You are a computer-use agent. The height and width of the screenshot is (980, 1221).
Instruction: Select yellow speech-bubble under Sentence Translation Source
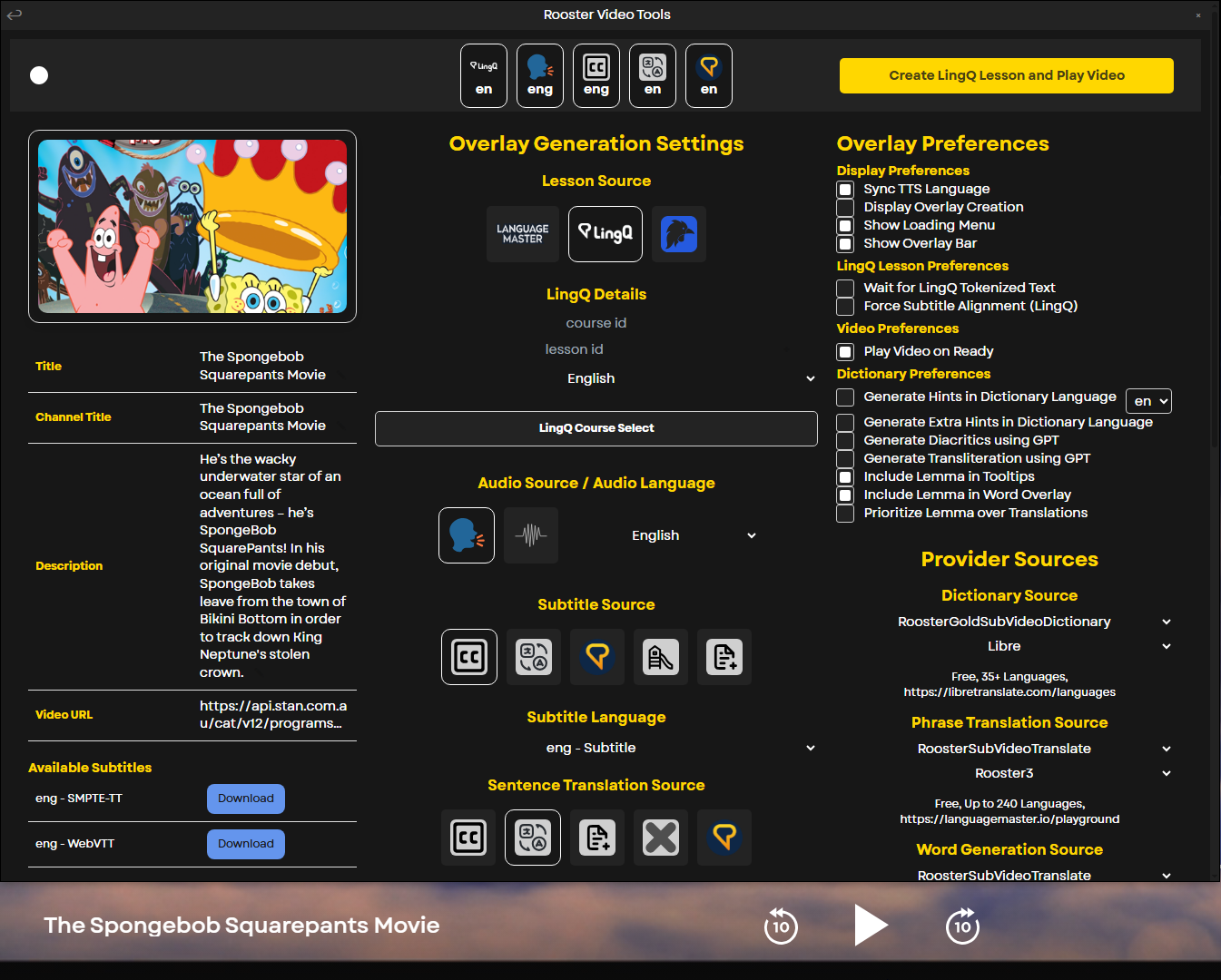point(724,838)
